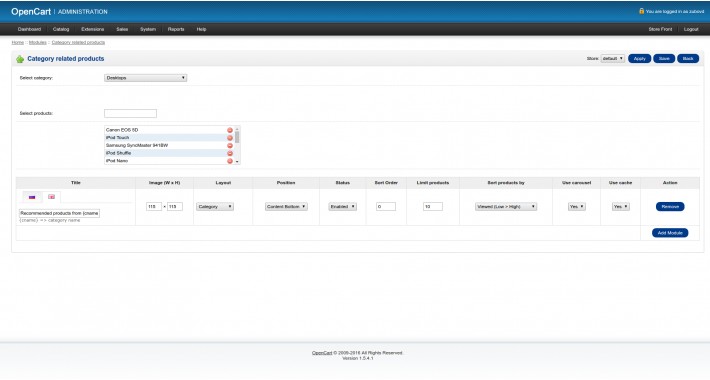
Task: Open the System menu
Action: (148, 29)
